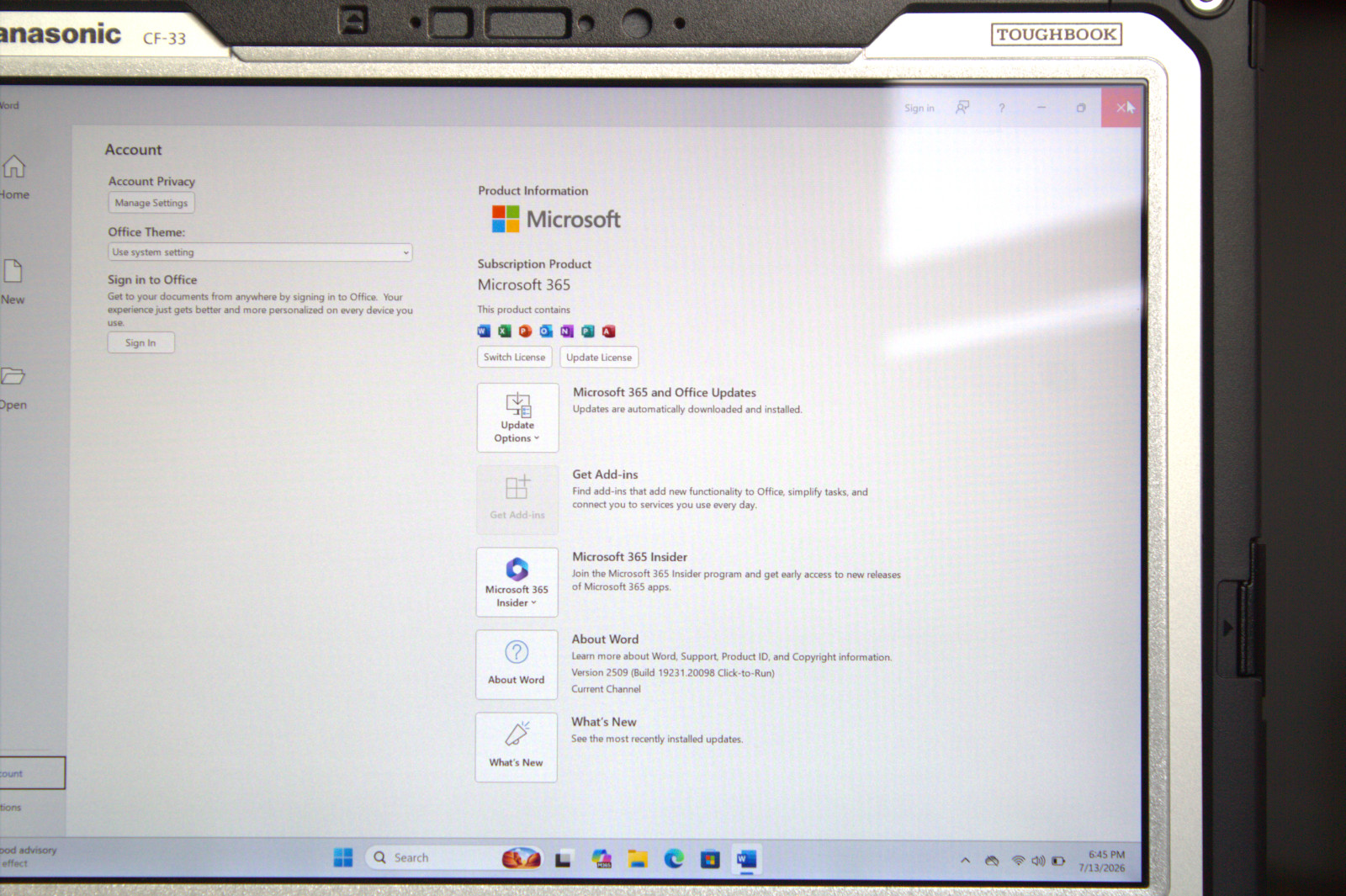
Task: Open Help question mark icon
Action: [x=1001, y=109]
